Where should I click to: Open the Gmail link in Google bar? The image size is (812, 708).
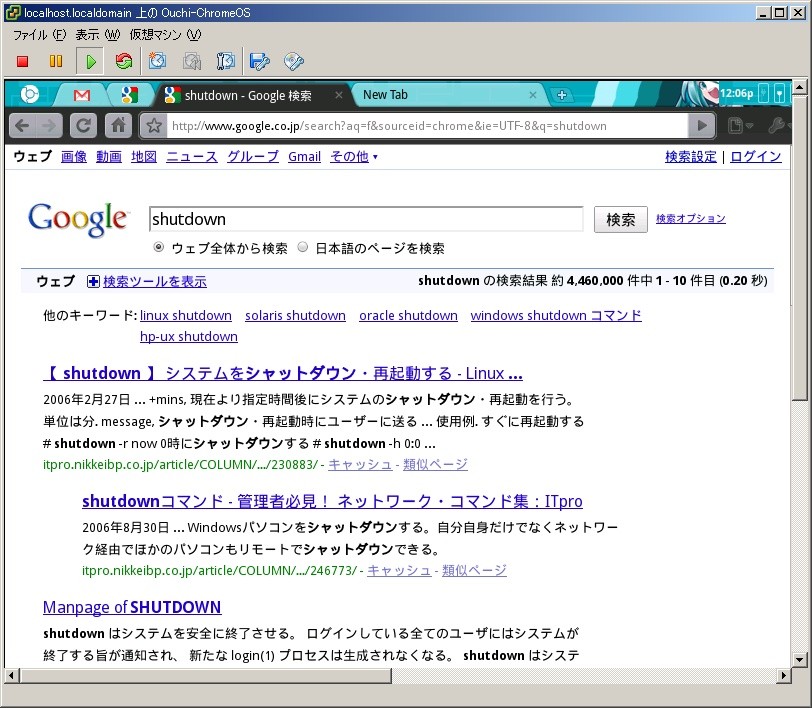pyautogui.click(x=304, y=156)
